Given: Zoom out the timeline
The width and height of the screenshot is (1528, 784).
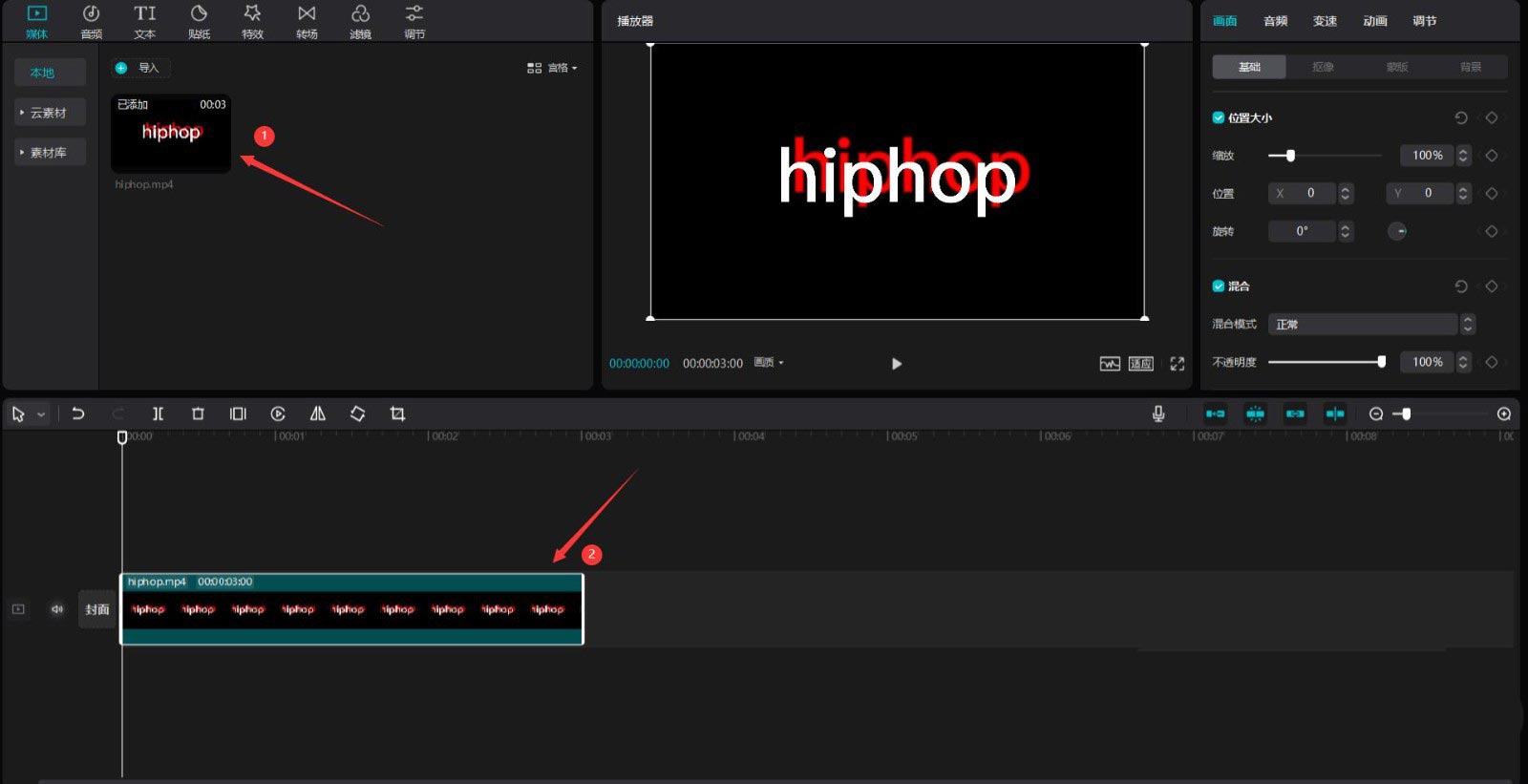Looking at the screenshot, I should click(1376, 413).
